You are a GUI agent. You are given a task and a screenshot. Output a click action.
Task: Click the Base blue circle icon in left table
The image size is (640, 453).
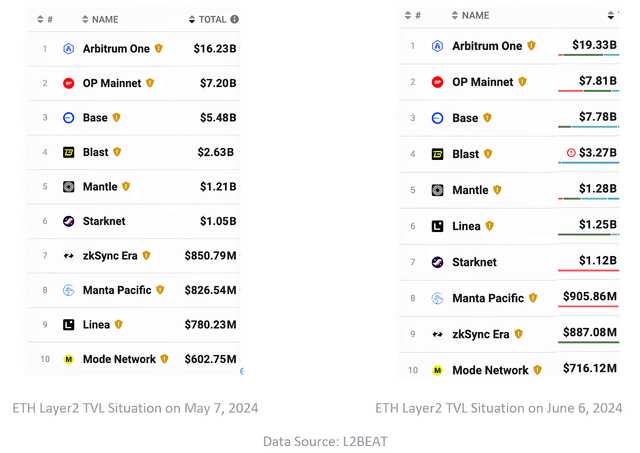click(69, 118)
